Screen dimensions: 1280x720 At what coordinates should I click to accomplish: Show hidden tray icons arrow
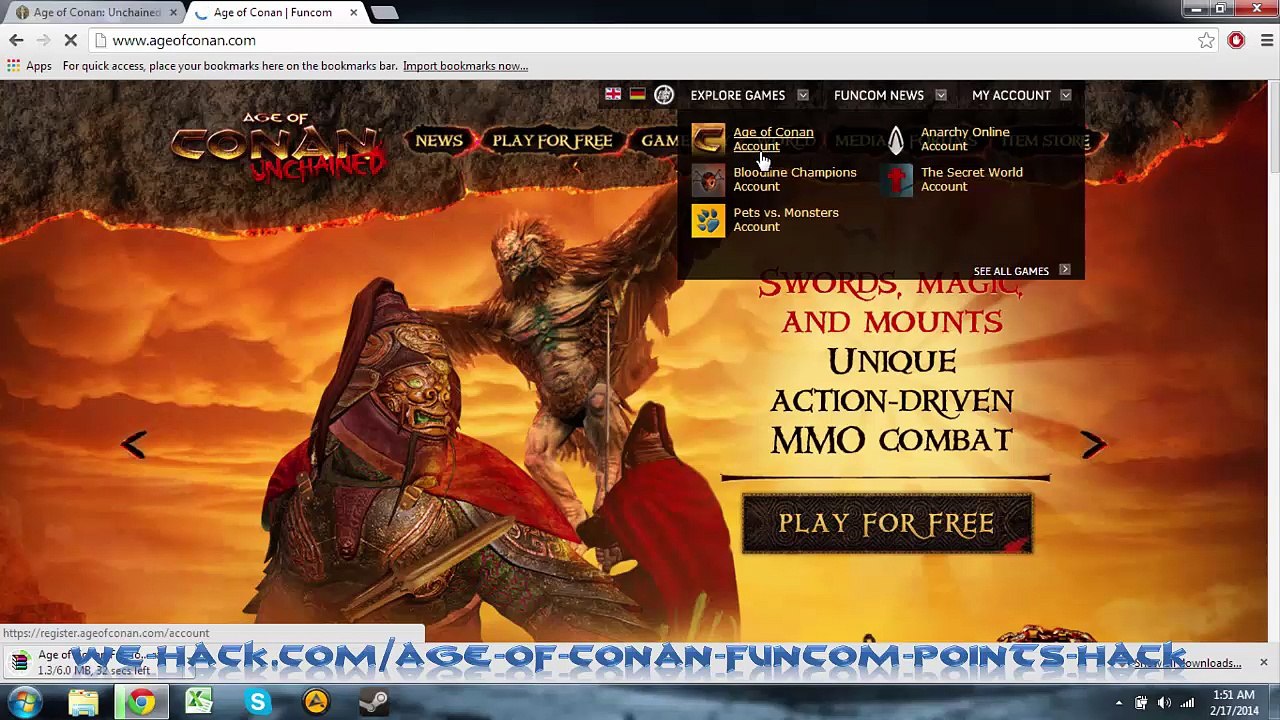1118,702
